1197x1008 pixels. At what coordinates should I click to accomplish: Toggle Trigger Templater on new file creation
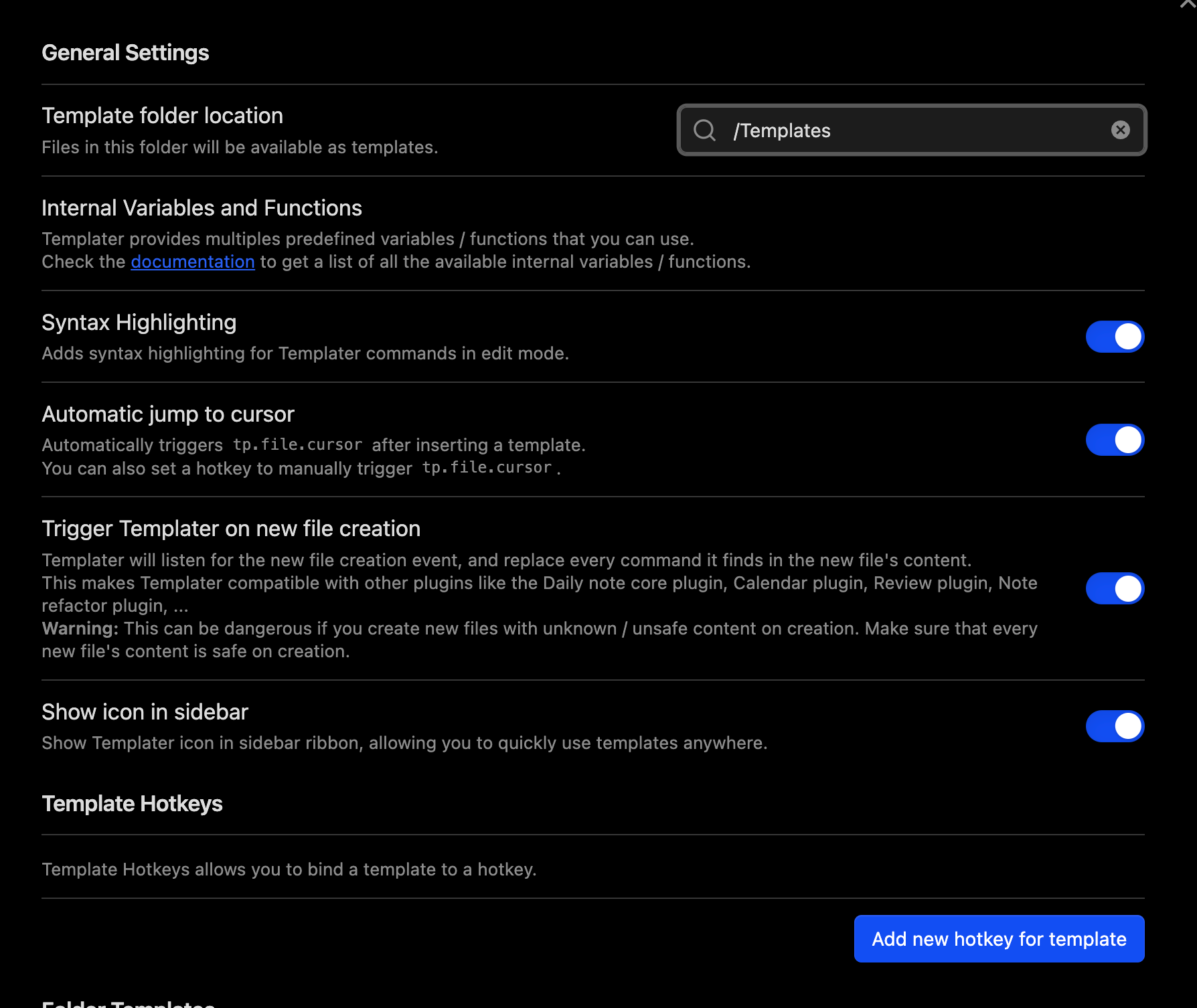tap(1115, 588)
